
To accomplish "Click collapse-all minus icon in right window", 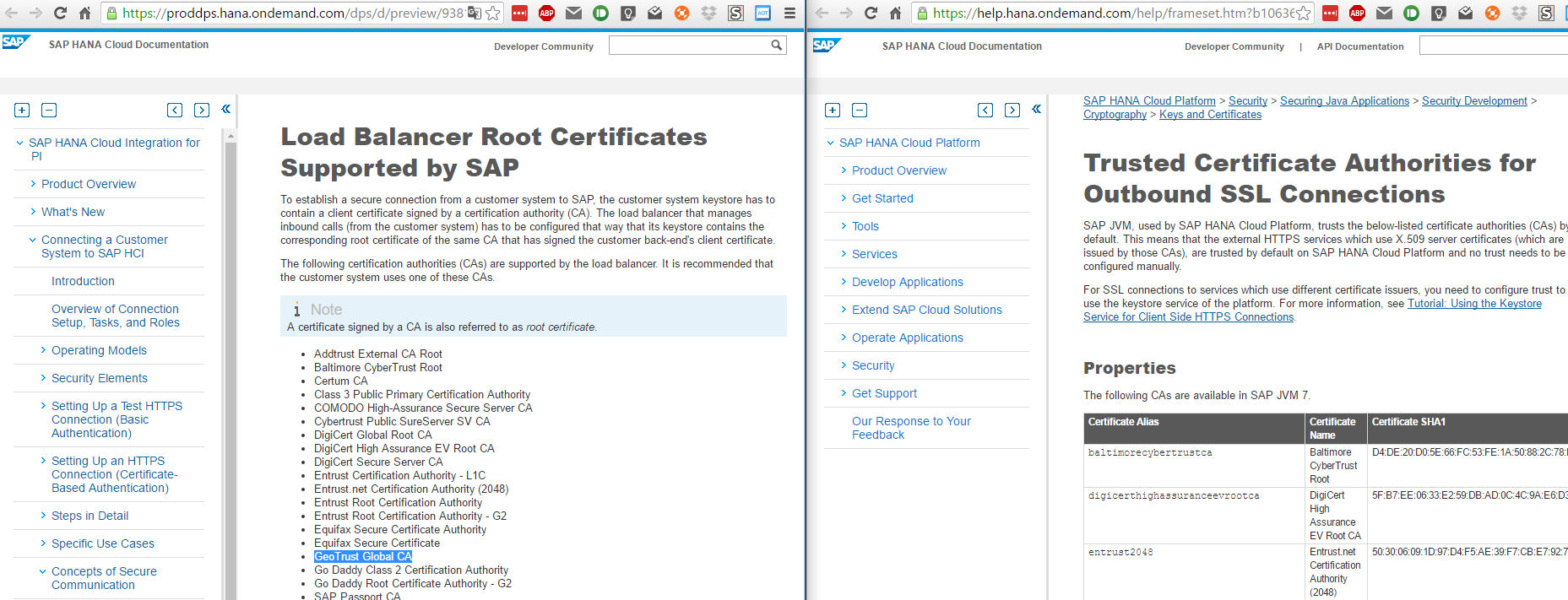I will click(x=860, y=111).
